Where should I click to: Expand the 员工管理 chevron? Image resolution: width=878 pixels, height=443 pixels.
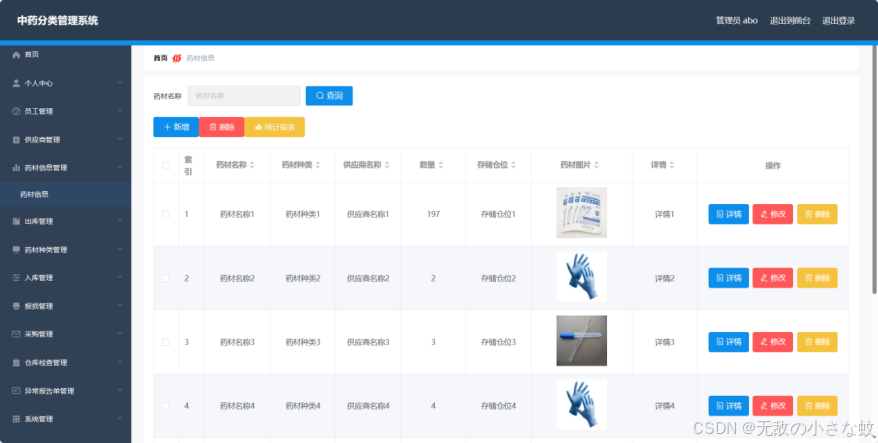(120, 111)
